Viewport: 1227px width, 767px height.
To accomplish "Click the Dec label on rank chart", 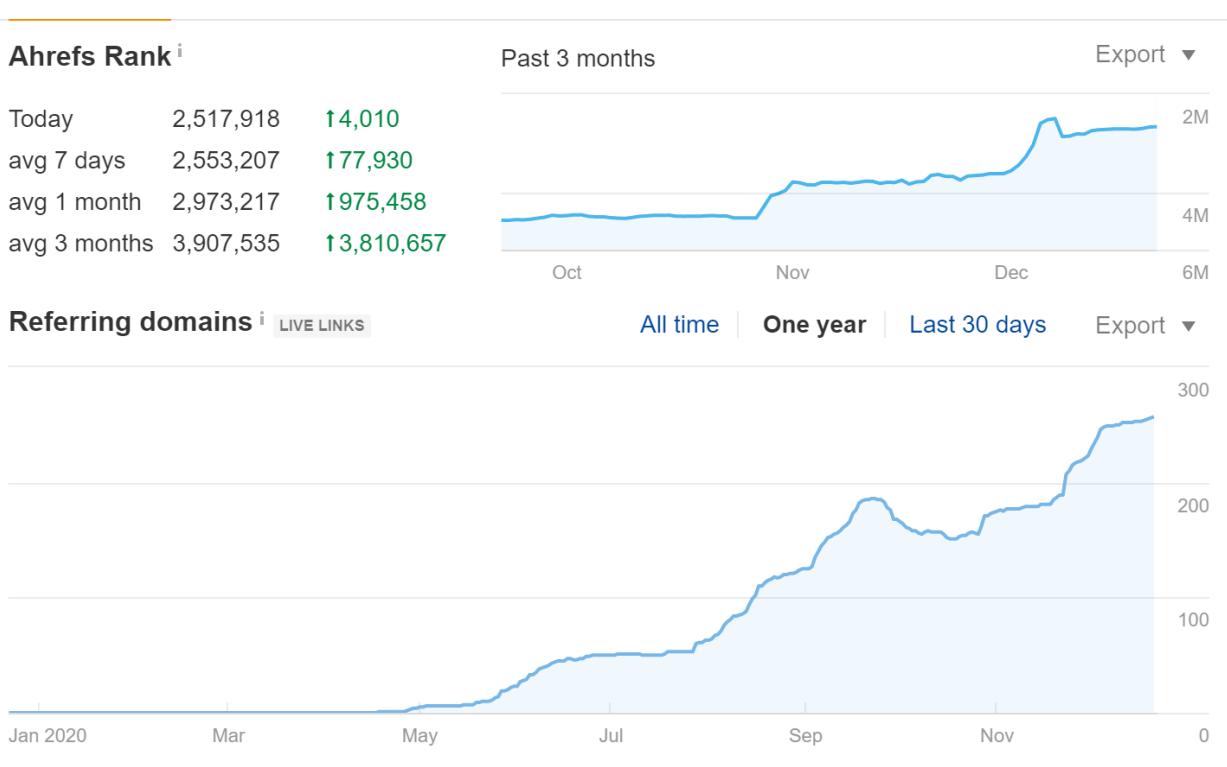I will (x=1011, y=272).
